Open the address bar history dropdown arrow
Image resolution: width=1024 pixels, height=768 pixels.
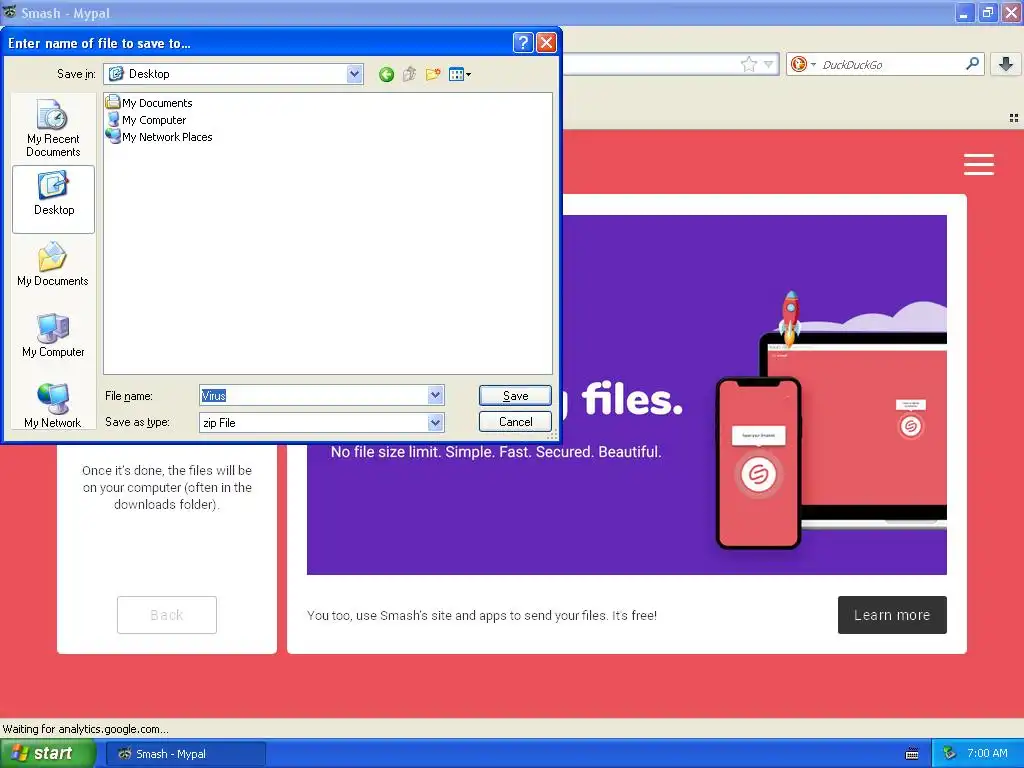tap(769, 64)
